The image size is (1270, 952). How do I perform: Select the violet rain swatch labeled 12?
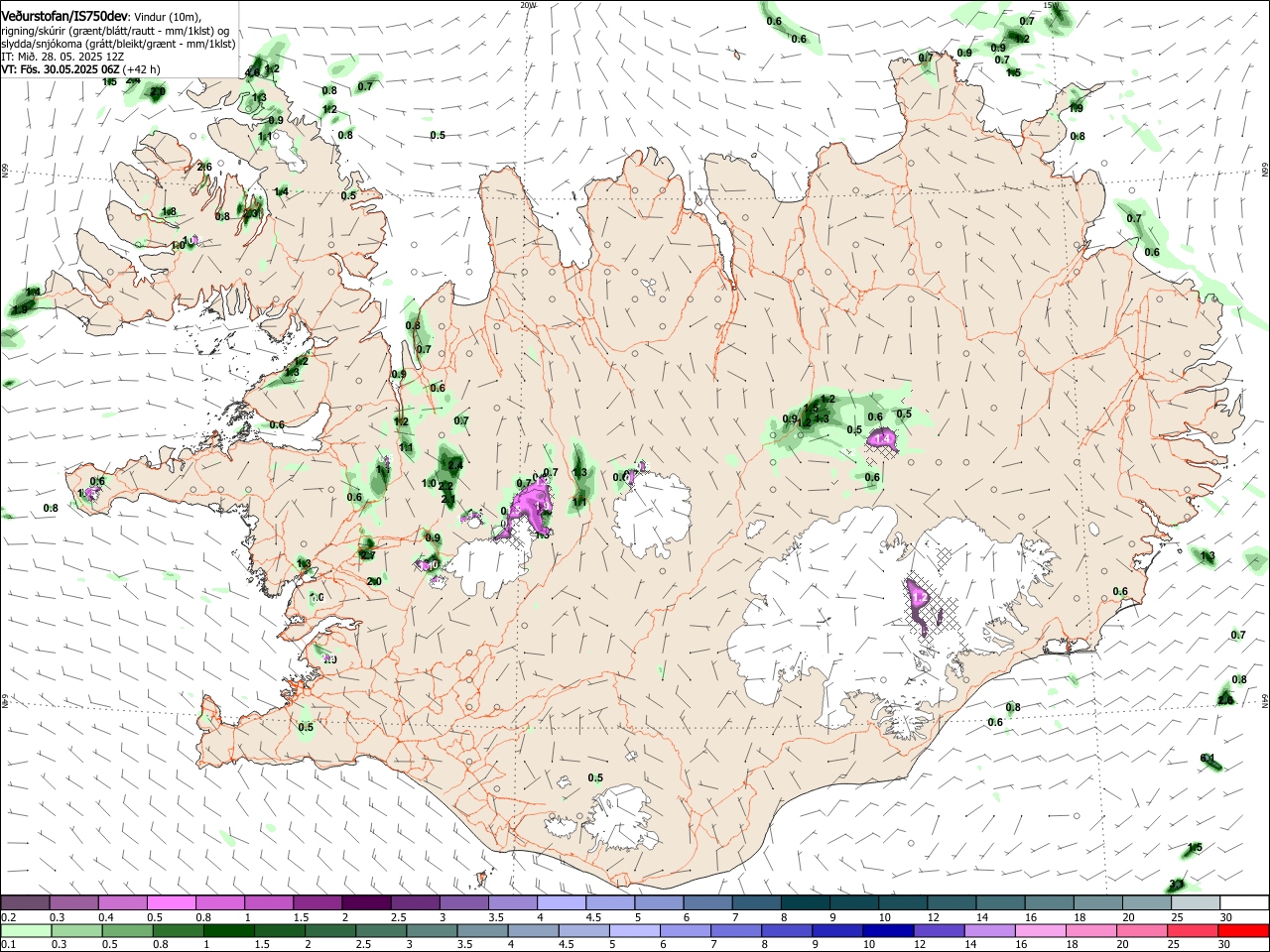coord(938,930)
